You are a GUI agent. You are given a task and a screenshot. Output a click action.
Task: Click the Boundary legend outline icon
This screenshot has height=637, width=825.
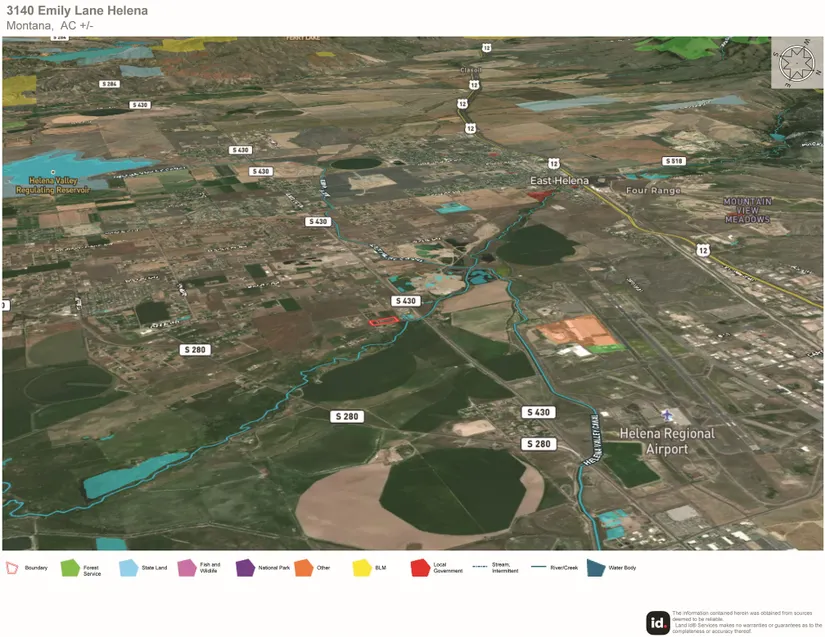(x=13, y=568)
